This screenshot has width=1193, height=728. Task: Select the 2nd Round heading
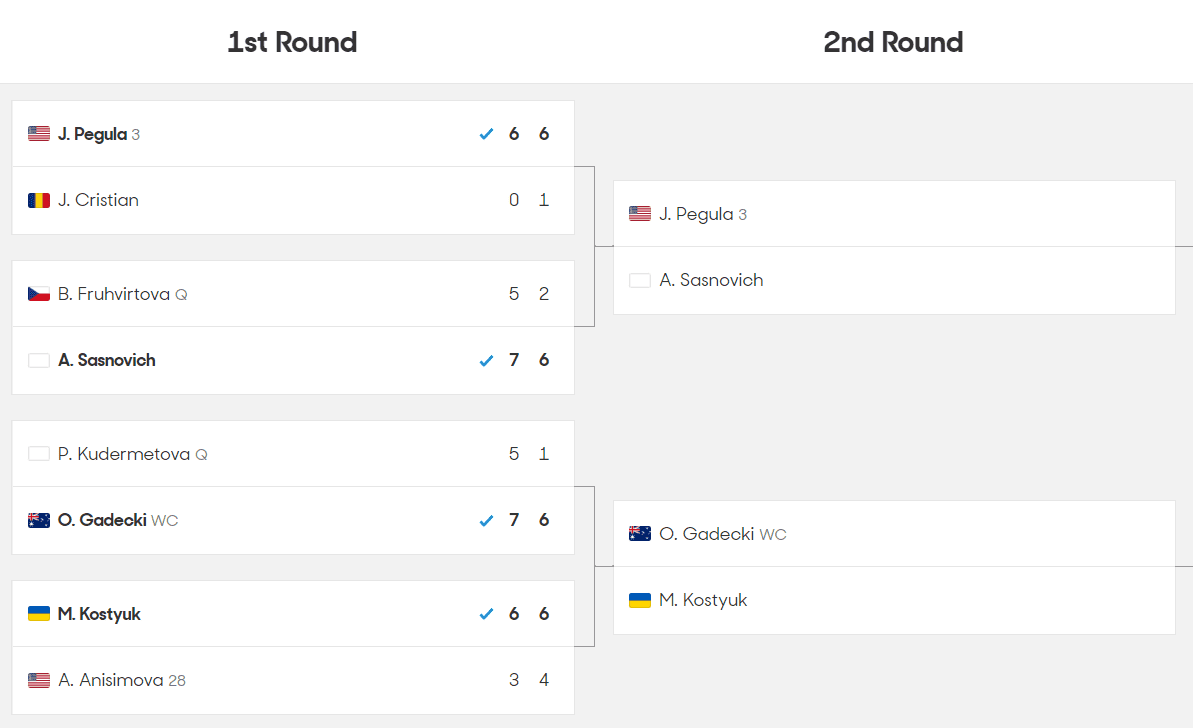[x=893, y=42]
